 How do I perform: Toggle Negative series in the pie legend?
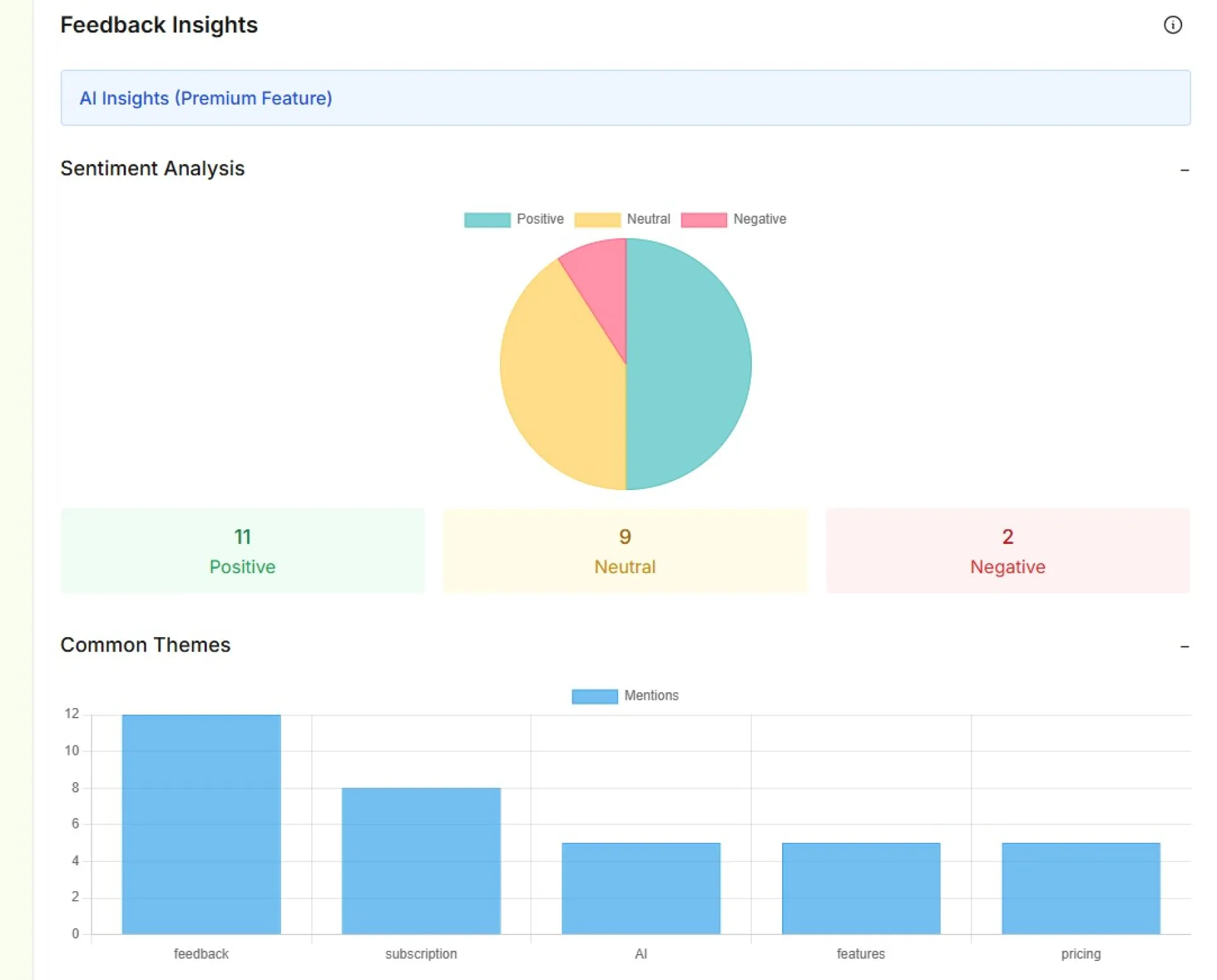point(733,219)
